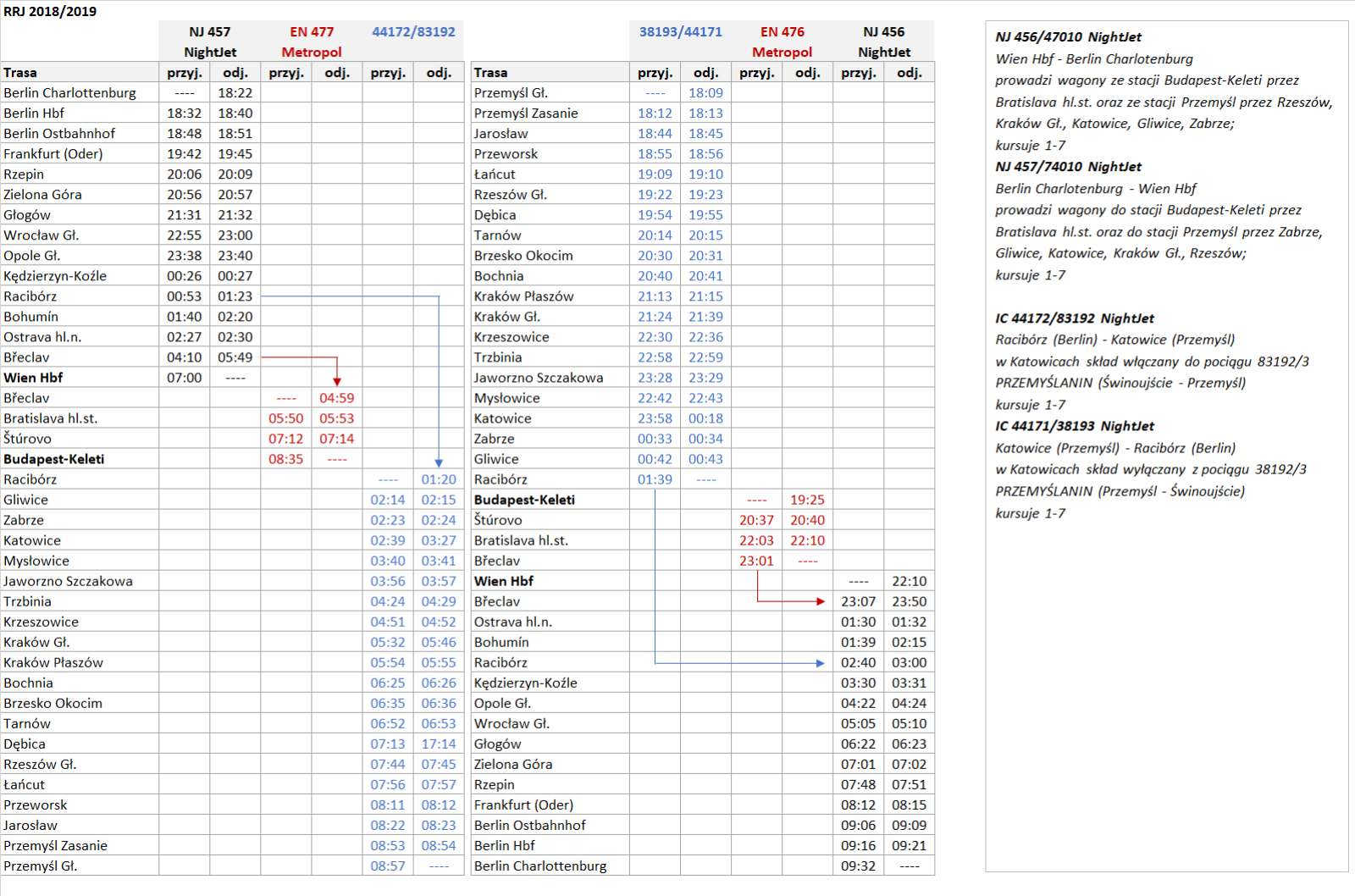Click blue arrowhead pointing down to 01:20
The image size is (1355, 896).
click(439, 463)
